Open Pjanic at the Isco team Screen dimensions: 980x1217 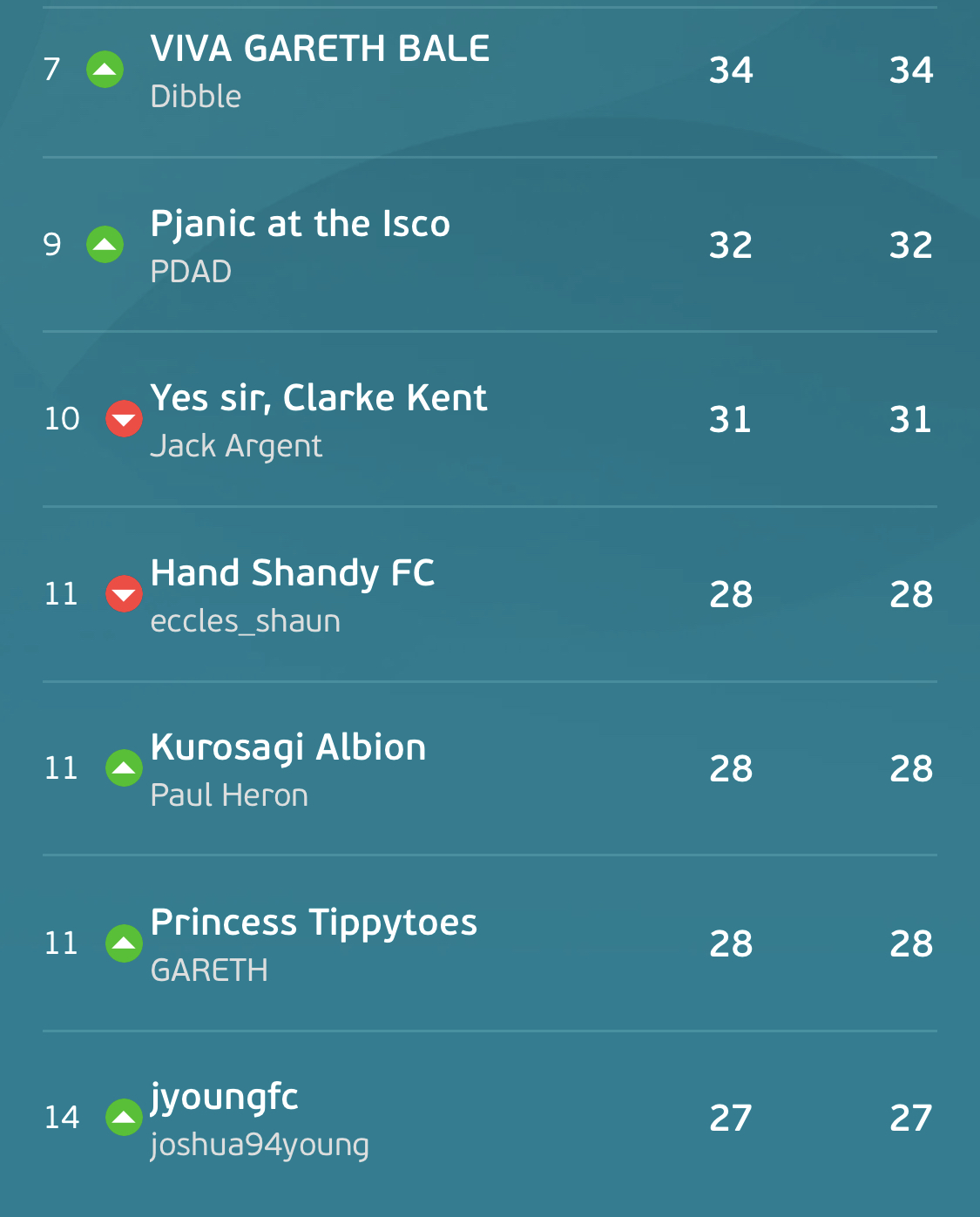click(300, 224)
